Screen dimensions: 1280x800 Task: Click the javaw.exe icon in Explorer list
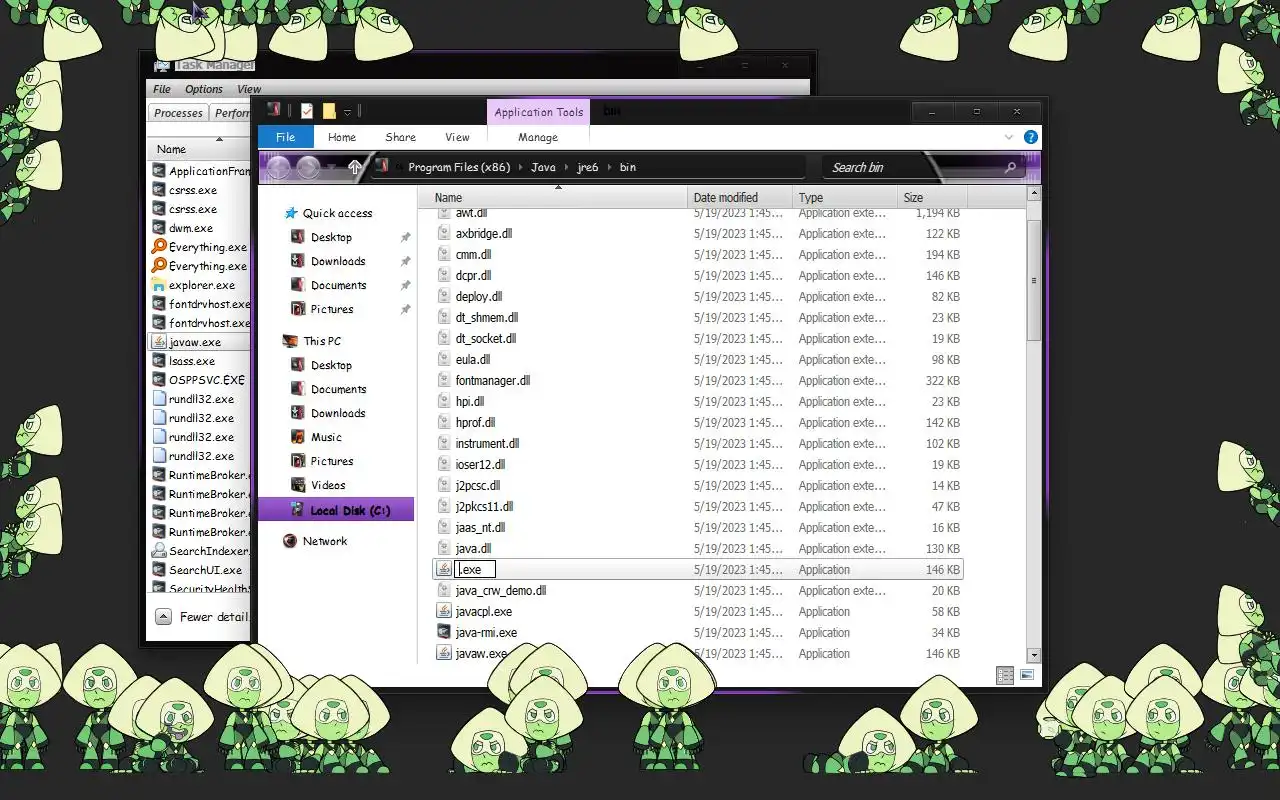point(445,653)
